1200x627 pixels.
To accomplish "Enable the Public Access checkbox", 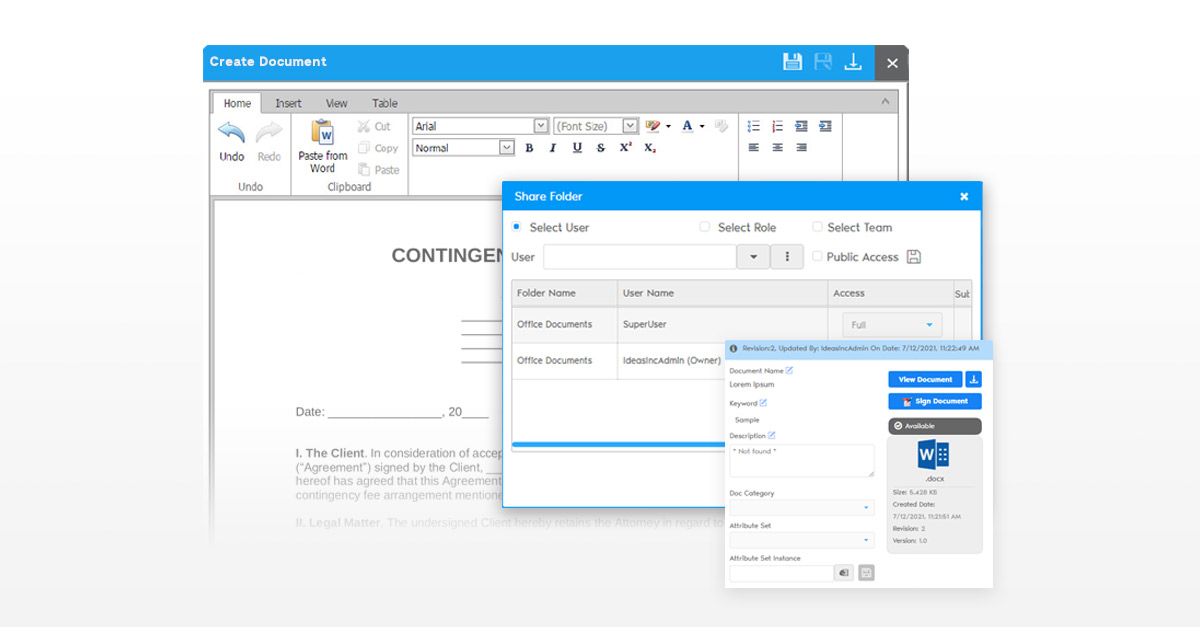I will pos(817,257).
